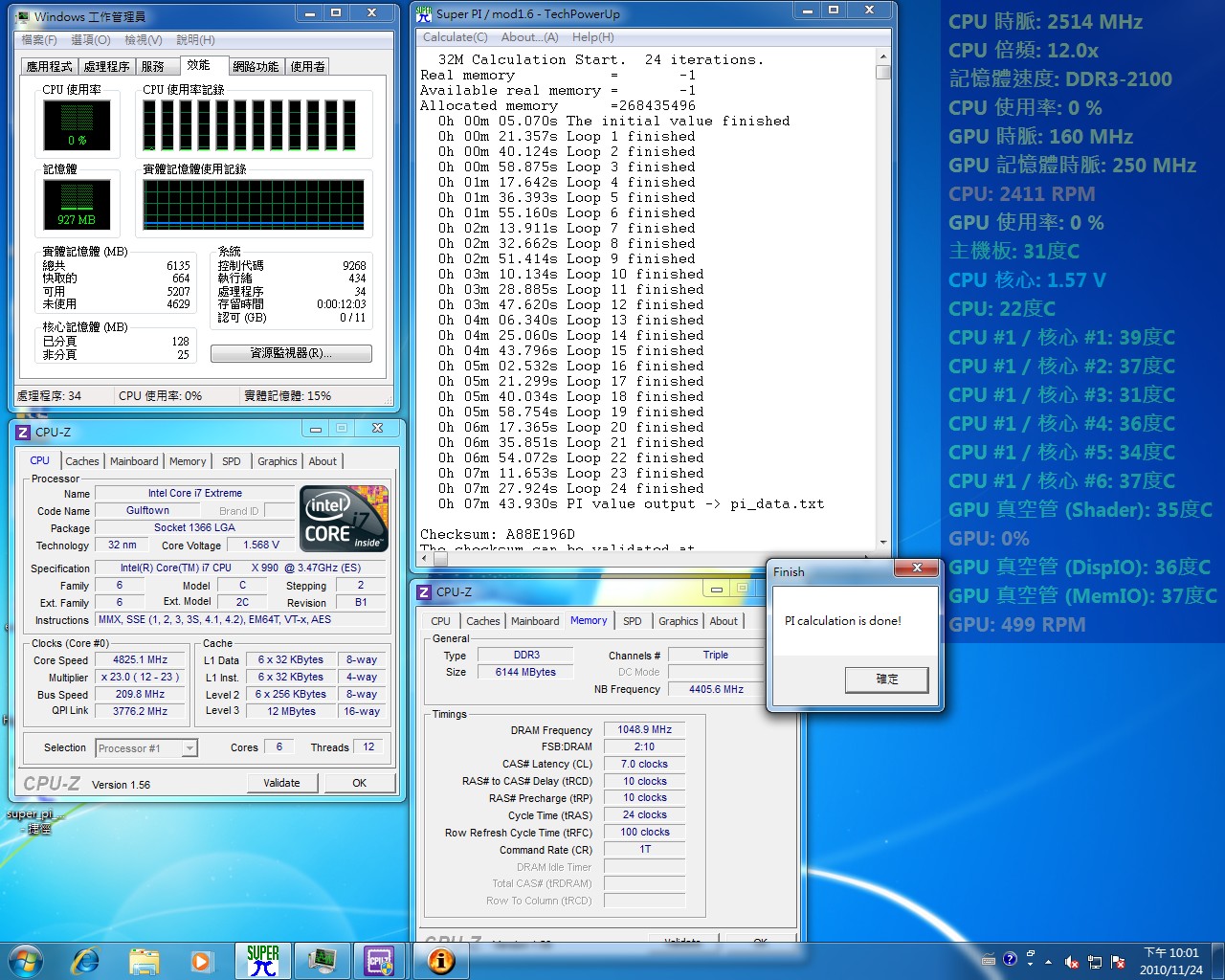Click the Task Manager title bar icon
Image resolution: width=1225 pixels, height=980 pixels.
point(23,16)
